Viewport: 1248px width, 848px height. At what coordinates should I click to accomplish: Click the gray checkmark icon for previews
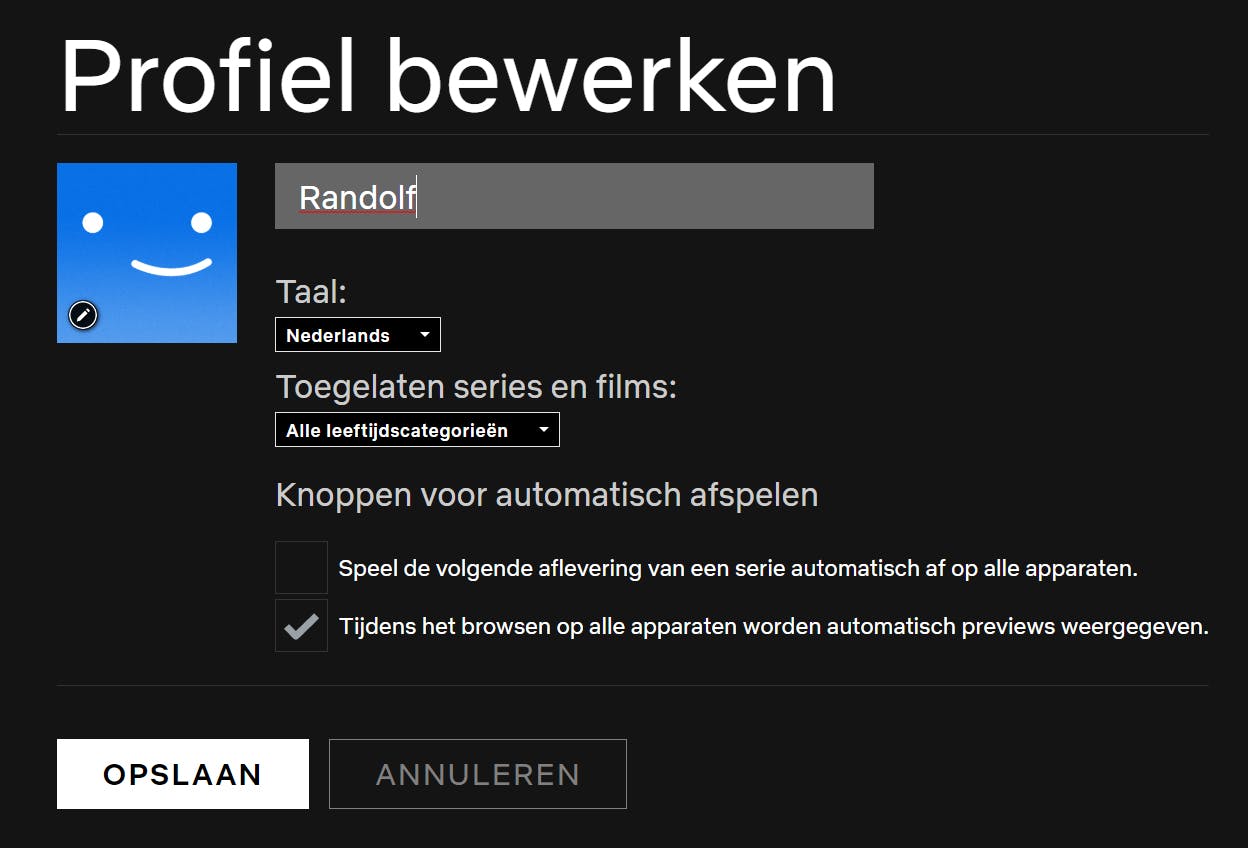click(301, 627)
